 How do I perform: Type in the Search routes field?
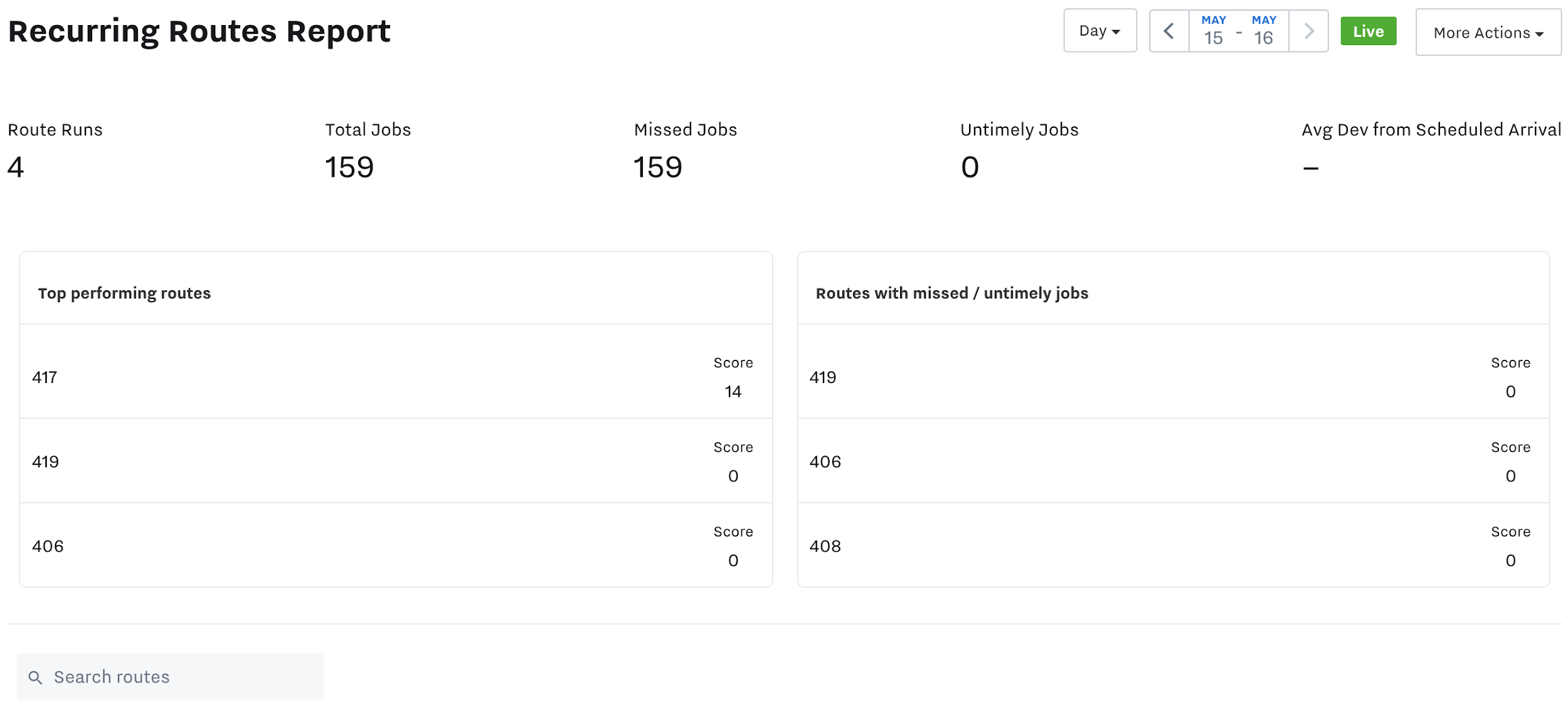182,677
